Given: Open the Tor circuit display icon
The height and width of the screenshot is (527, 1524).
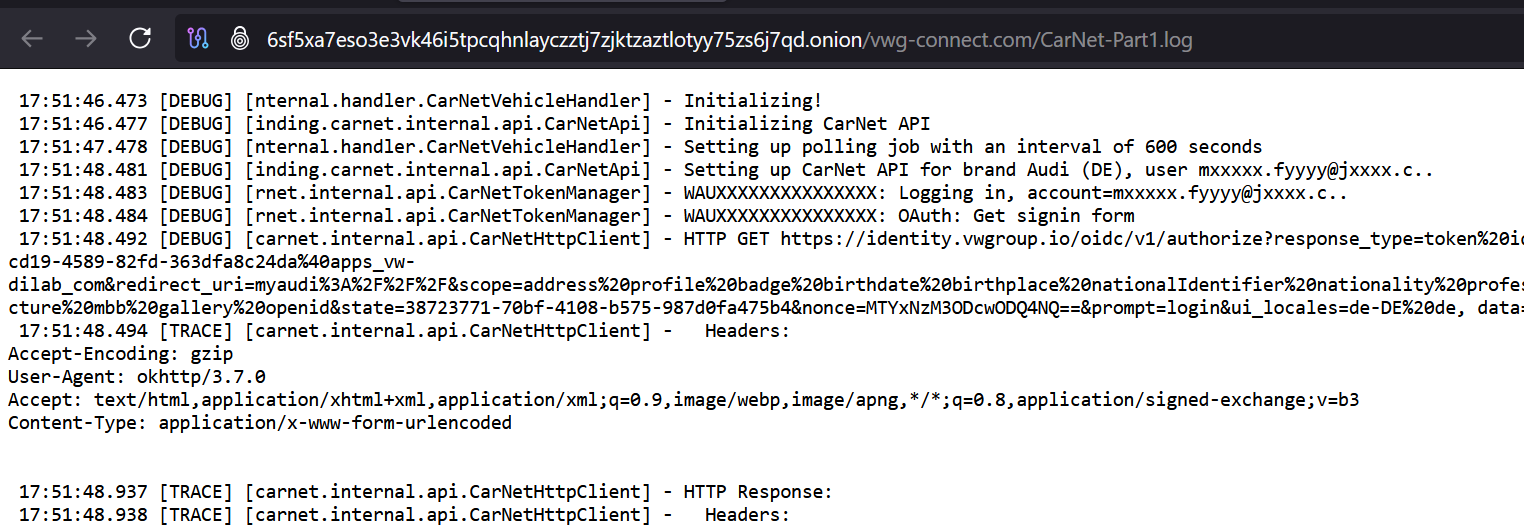Looking at the screenshot, I should point(197,39).
